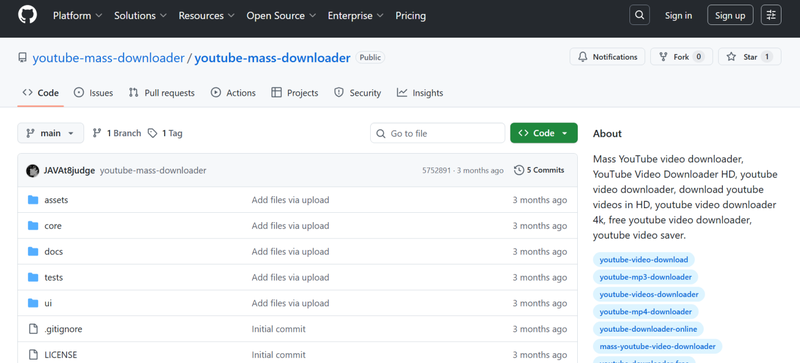800x363 pixels.
Task: Open the ui folder name
Action: (x=48, y=303)
